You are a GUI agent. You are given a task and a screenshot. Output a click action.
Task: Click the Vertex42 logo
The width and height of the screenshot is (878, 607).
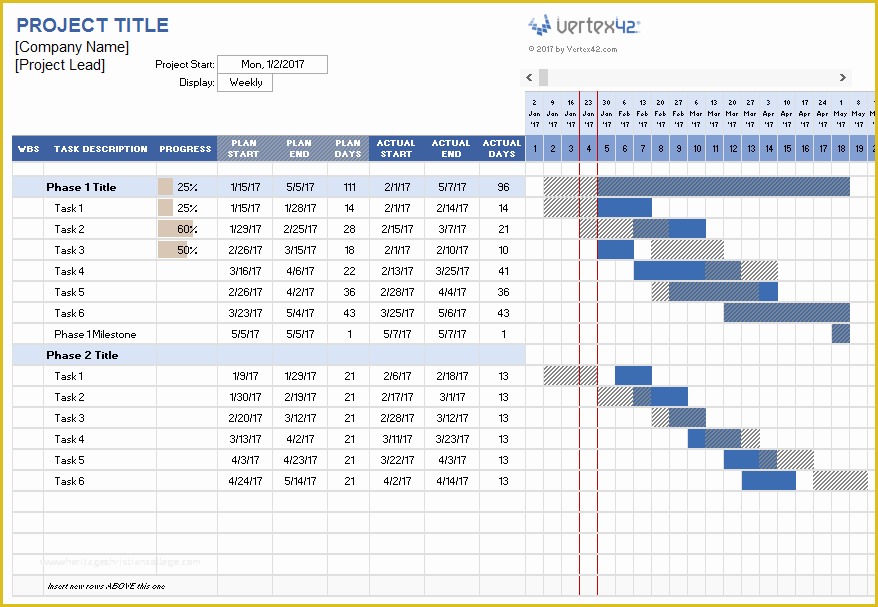pyautogui.click(x=584, y=27)
